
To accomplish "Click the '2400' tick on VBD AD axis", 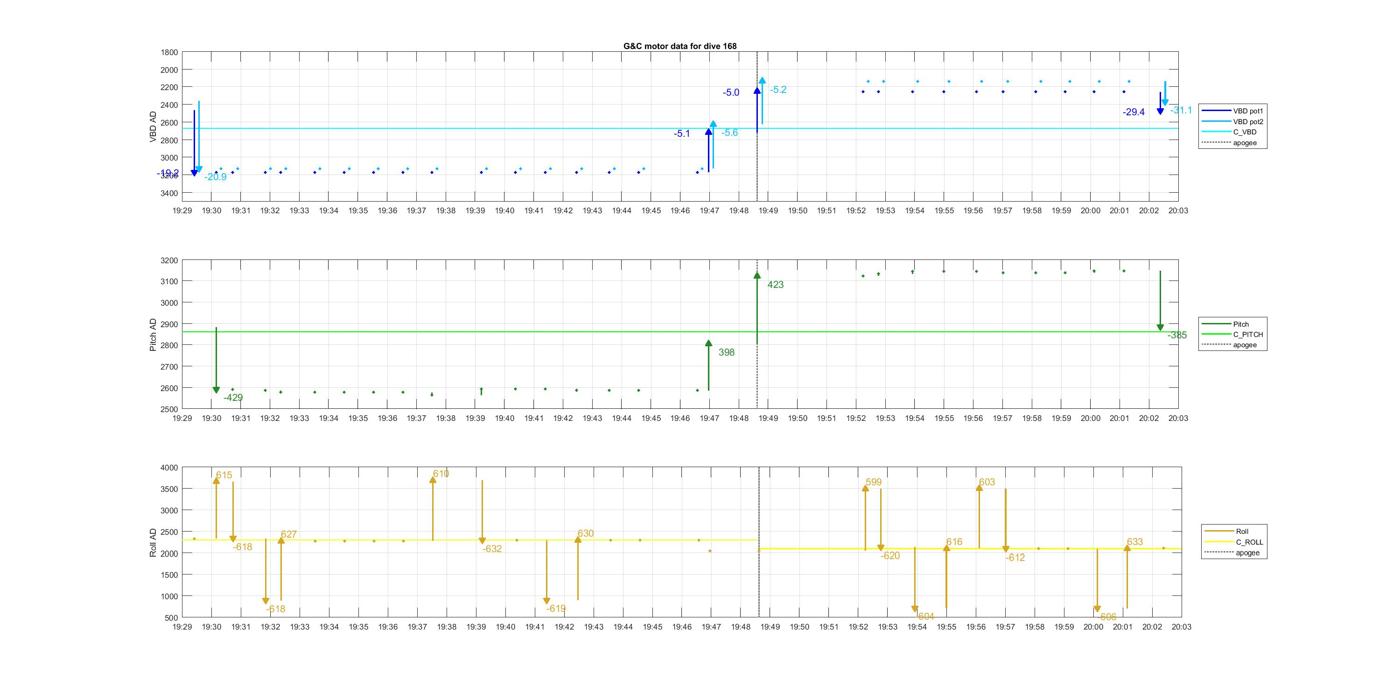I will pyautogui.click(x=170, y=105).
